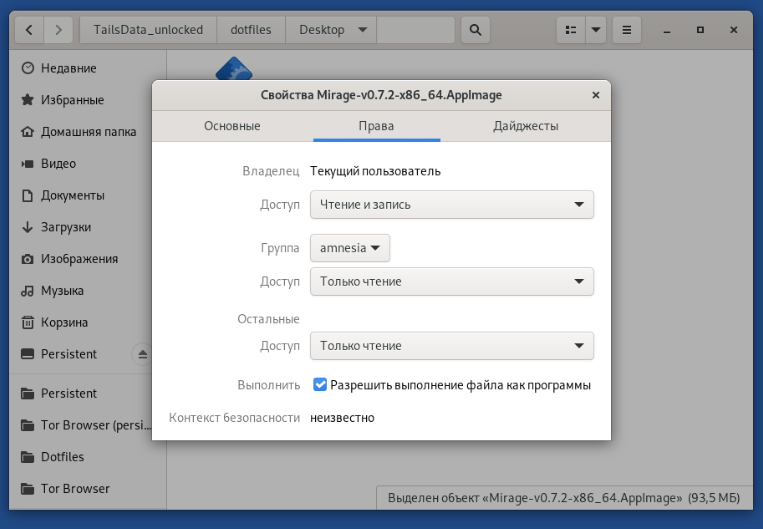The width and height of the screenshot is (763, 529).
Task: Open Корзина in sidebar
Action: [x=64, y=322]
